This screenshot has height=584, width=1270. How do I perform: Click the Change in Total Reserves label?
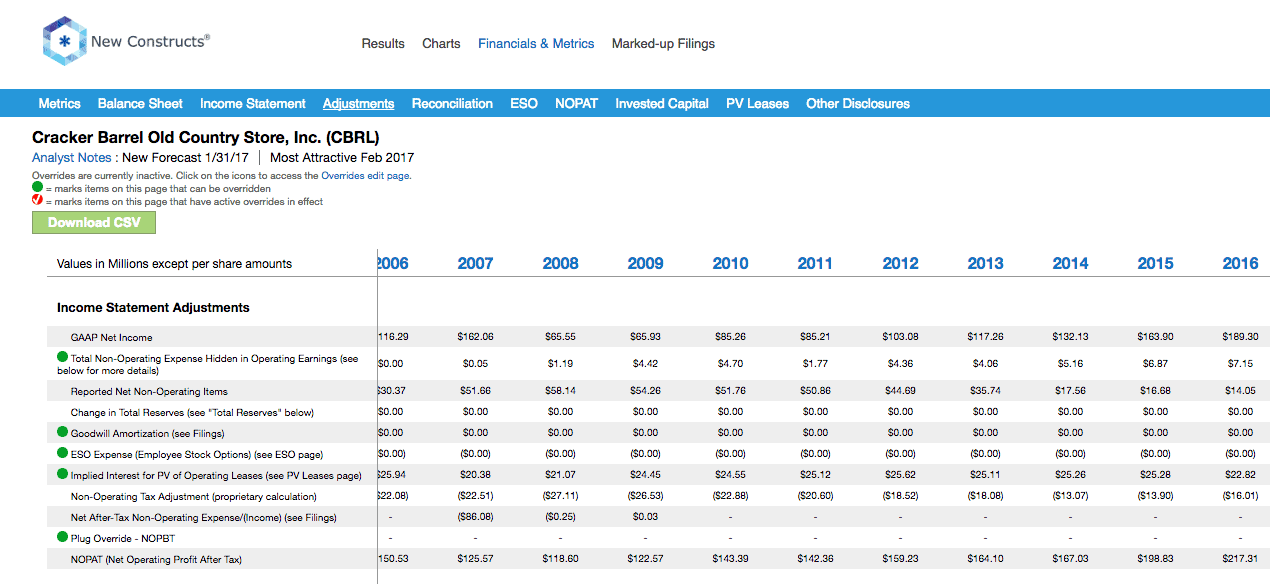click(x=192, y=412)
